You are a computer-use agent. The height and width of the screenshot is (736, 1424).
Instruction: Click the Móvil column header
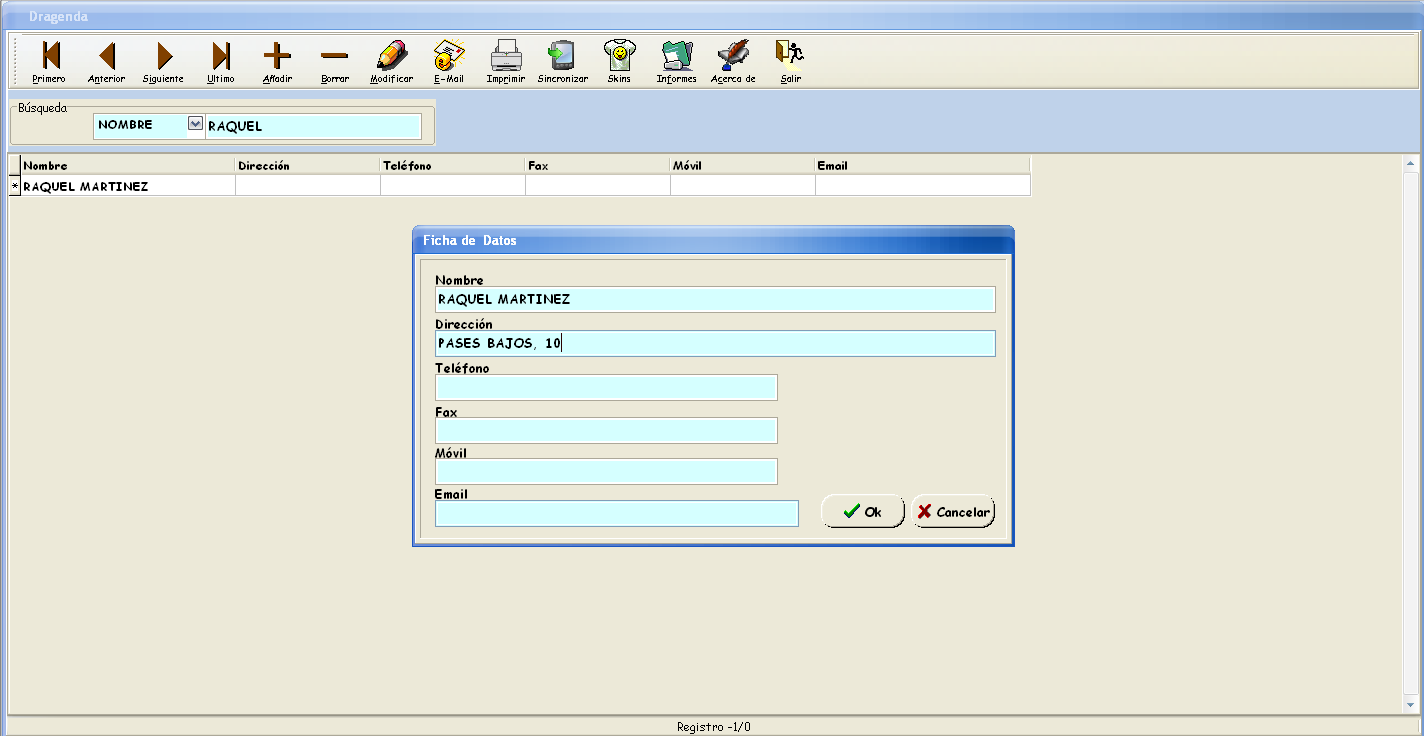click(x=743, y=165)
